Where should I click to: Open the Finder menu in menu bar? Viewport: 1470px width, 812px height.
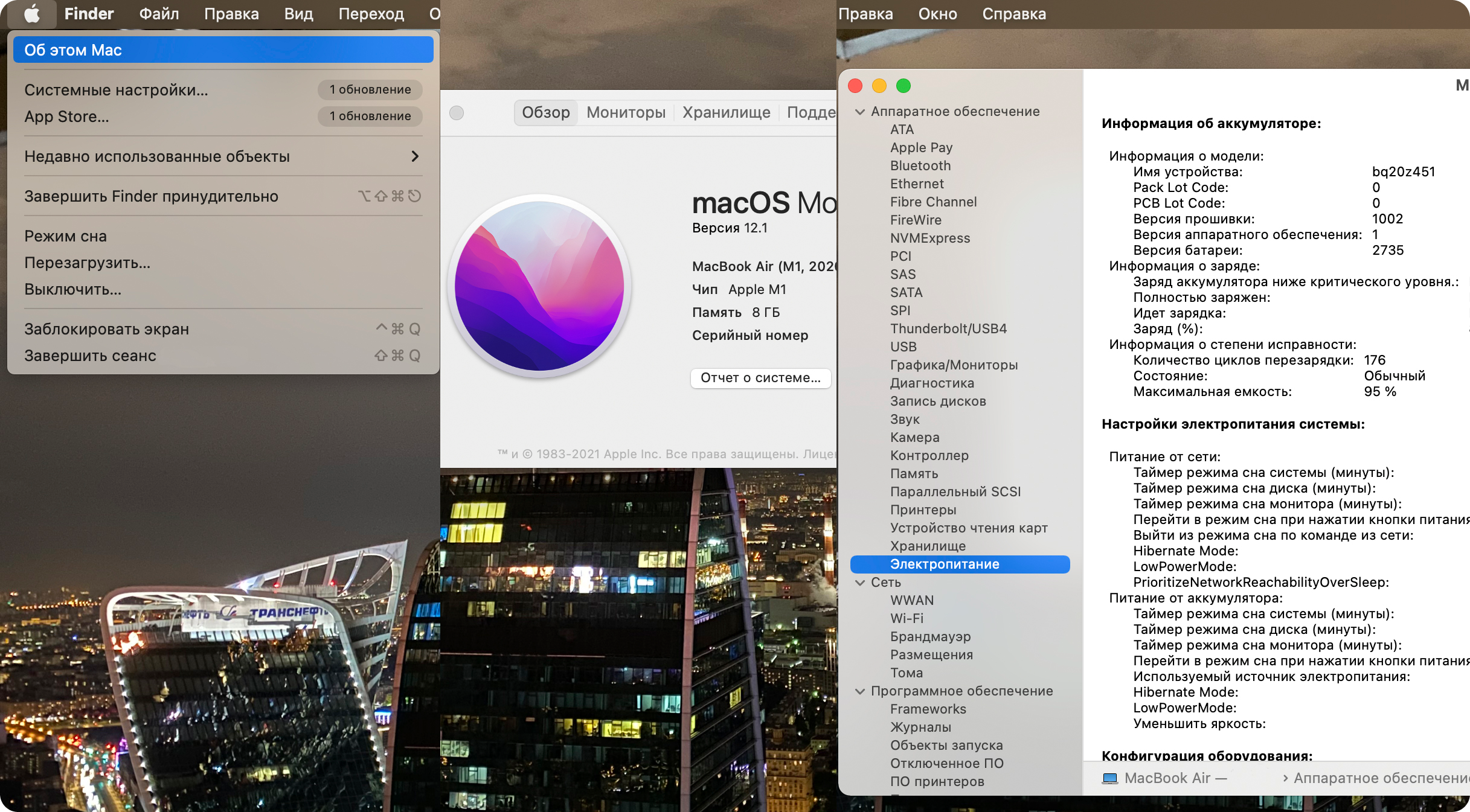click(89, 14)
